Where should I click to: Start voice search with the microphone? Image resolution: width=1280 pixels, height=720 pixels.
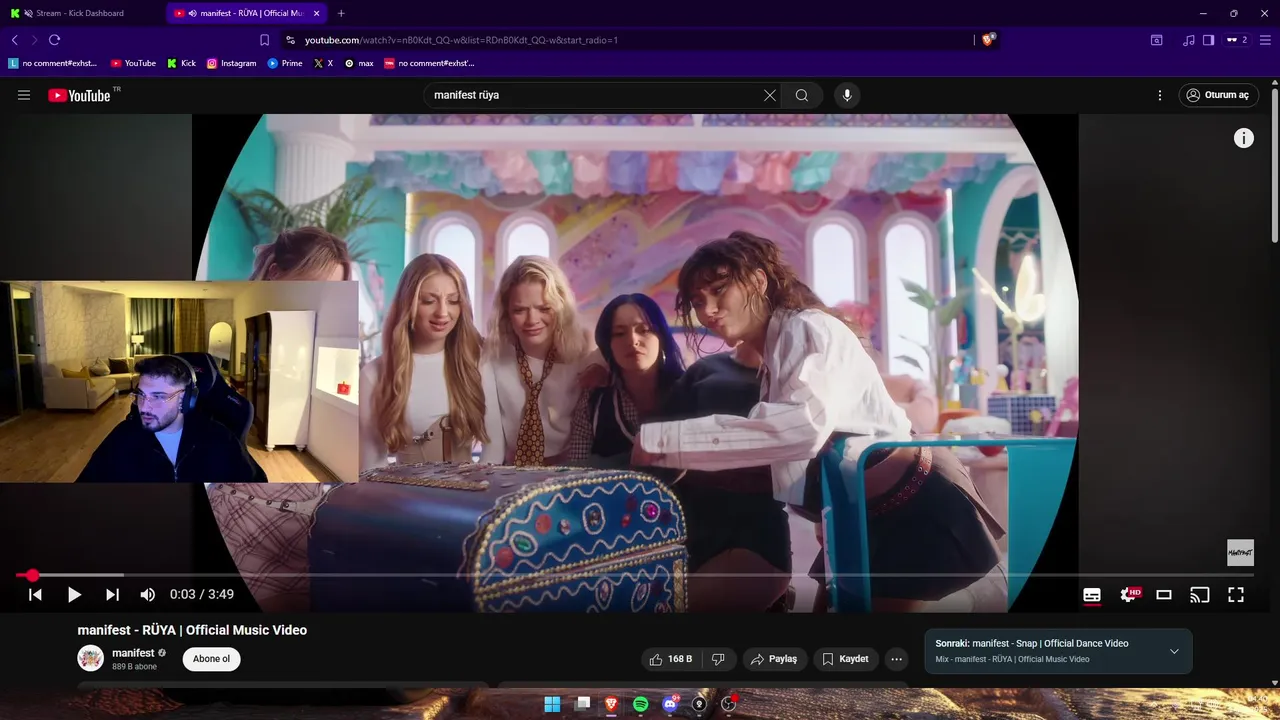[x=847, y=95]
